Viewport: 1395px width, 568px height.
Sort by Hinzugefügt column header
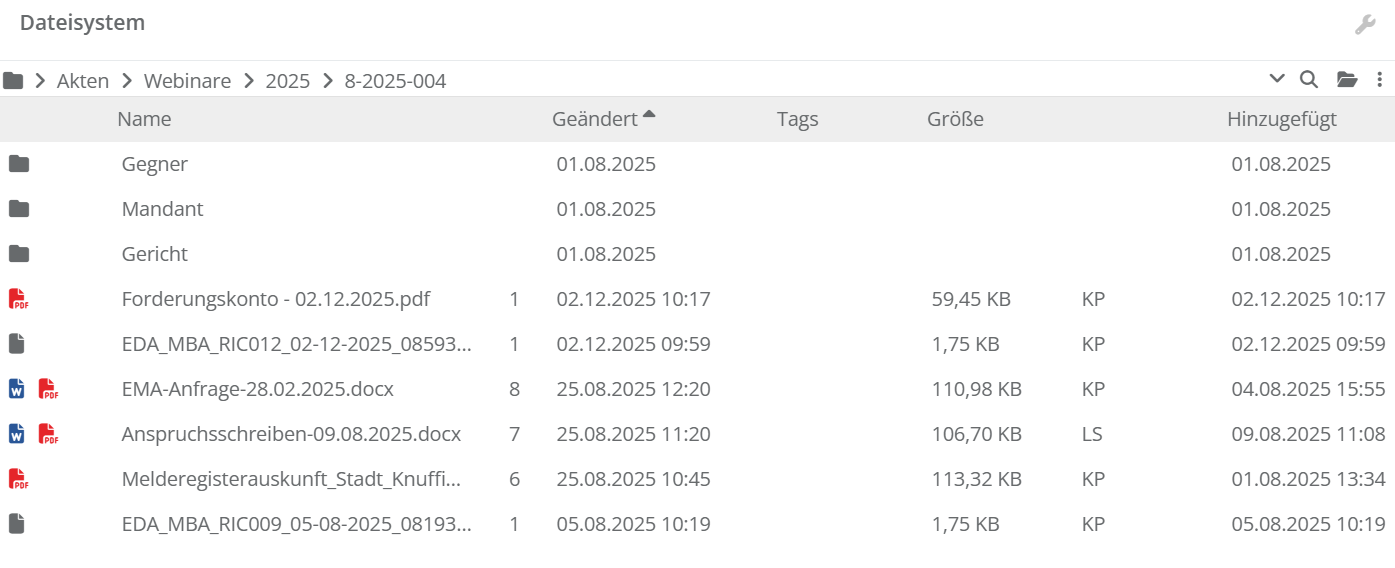[1281, 119]
